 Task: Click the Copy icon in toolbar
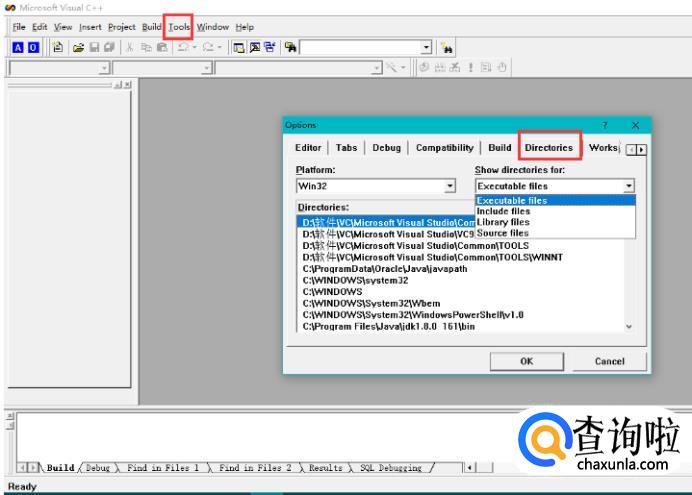pyautogui.click(x=146, y=47)
